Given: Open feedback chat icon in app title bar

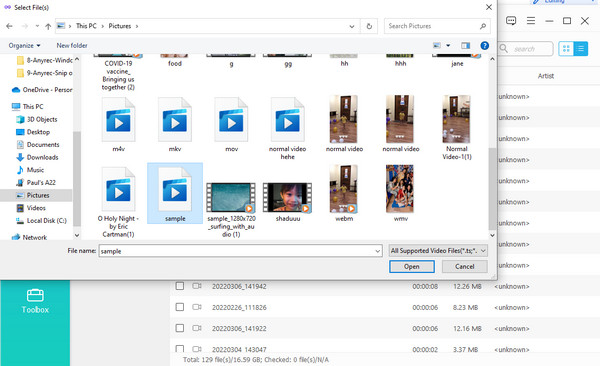Looking at the screenshot, I should click(511, 20).
